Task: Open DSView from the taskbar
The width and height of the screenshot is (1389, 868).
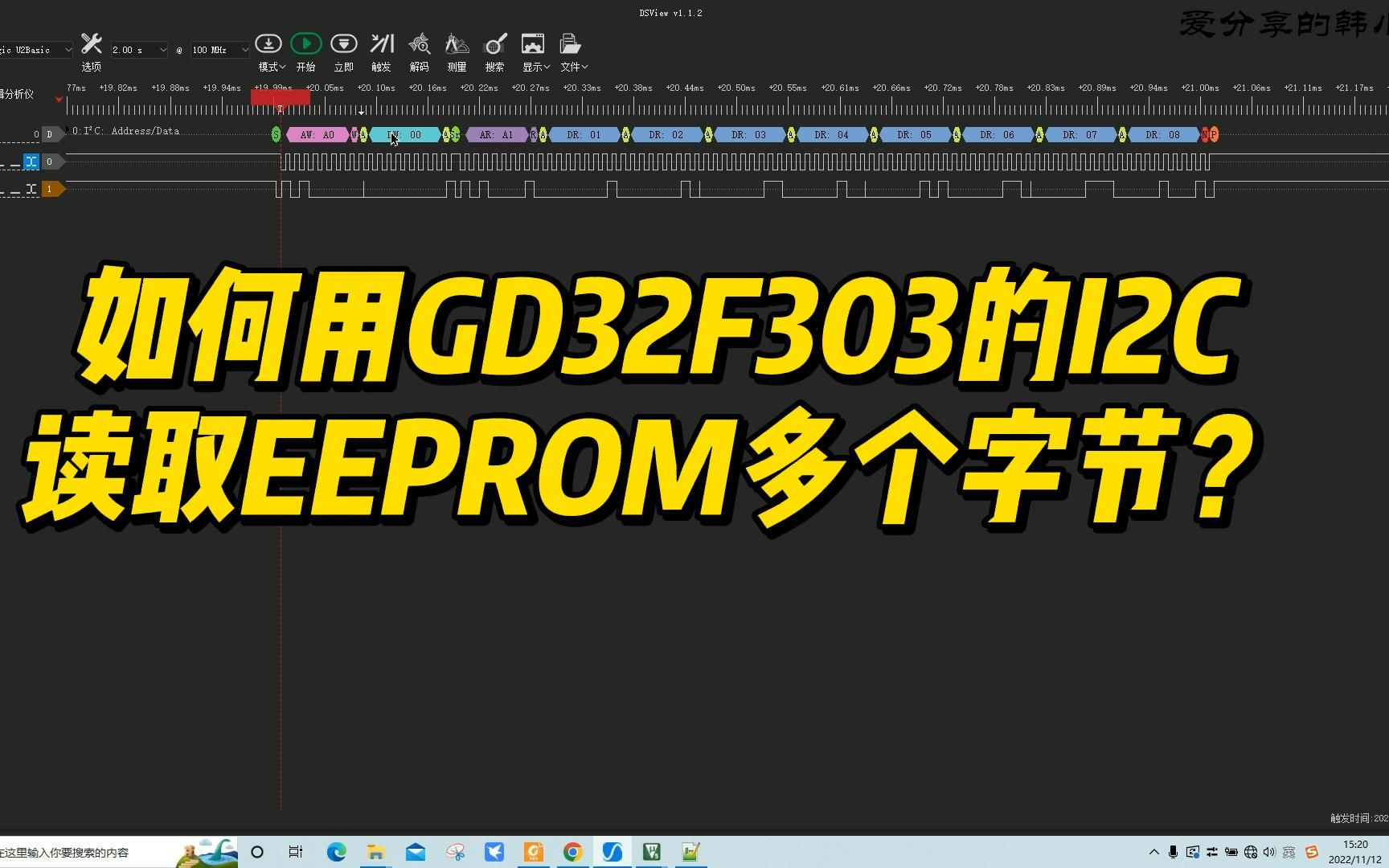Action: 612,852
